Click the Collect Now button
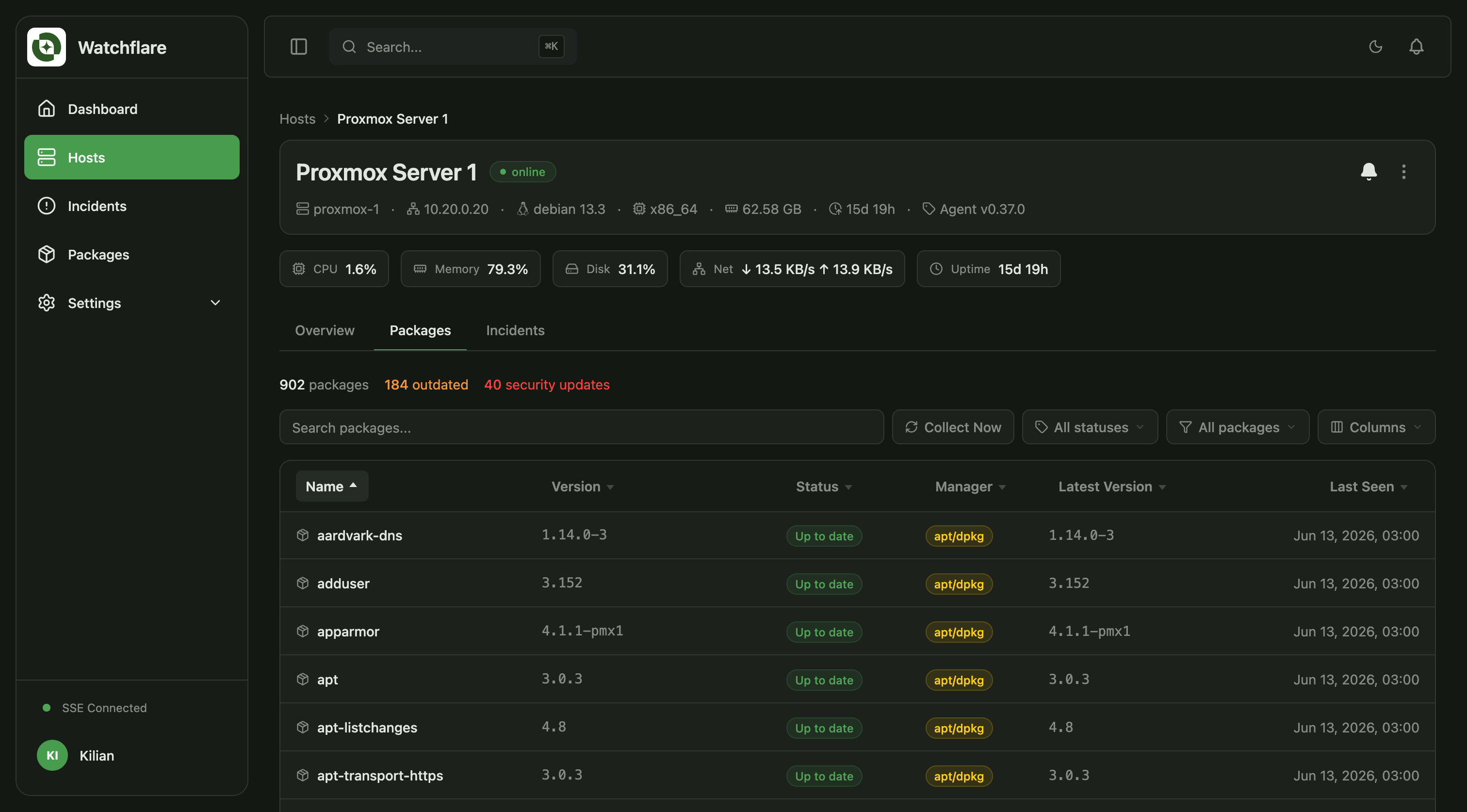Image resolution: width=1467 pixels, height=812 pixels. pyautogui.click(x=953, y=427)
